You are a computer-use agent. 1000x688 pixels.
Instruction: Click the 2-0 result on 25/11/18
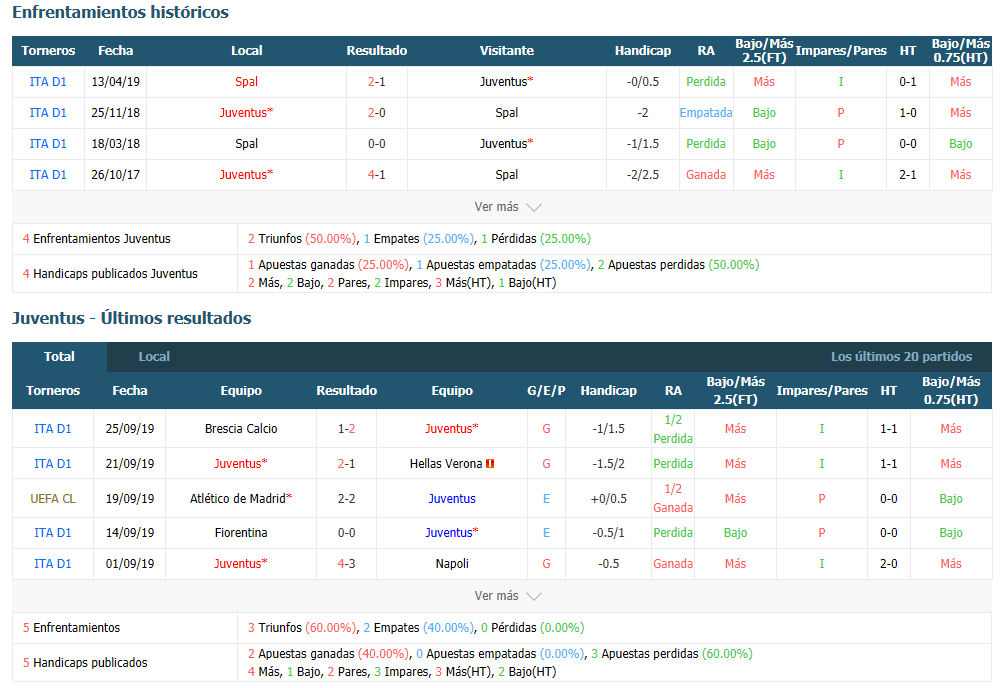[x=376, y=113]
